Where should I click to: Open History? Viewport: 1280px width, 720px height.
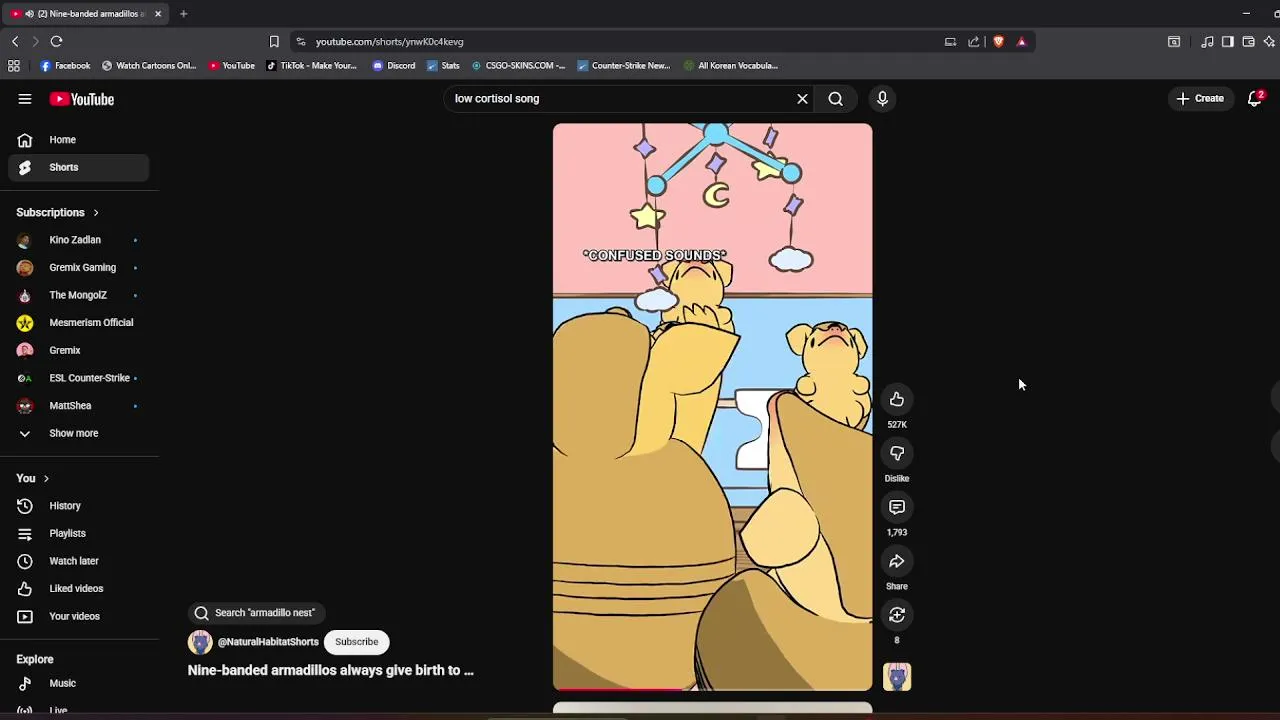pos(79,506)
